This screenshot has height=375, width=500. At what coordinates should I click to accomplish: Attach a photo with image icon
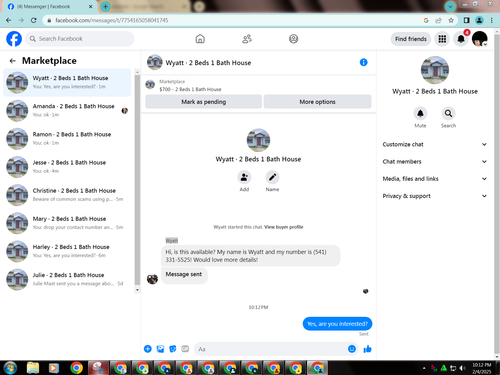tap(160, 349)
